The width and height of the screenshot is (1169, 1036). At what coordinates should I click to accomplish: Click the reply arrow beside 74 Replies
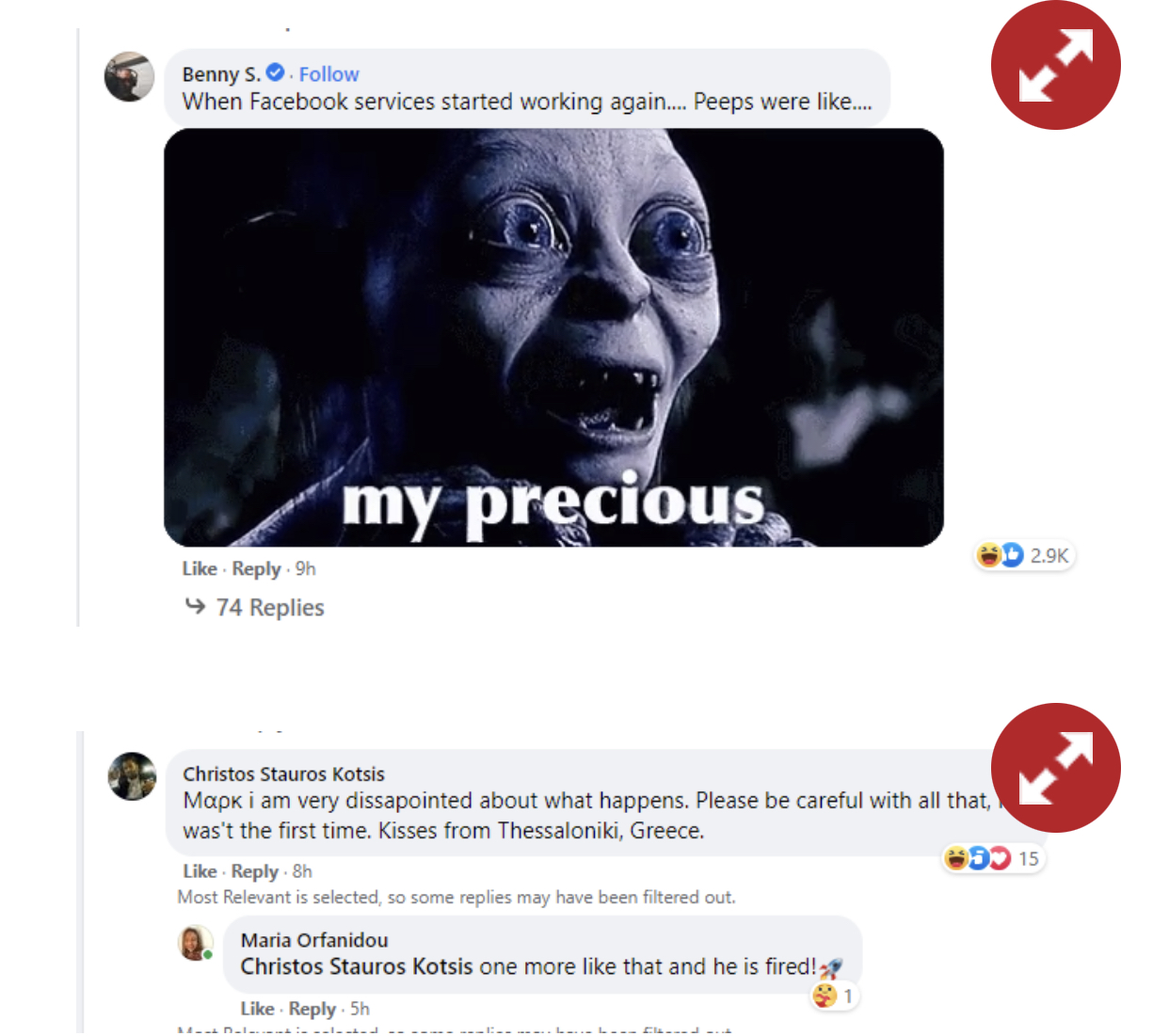click(x=195, y=606)
